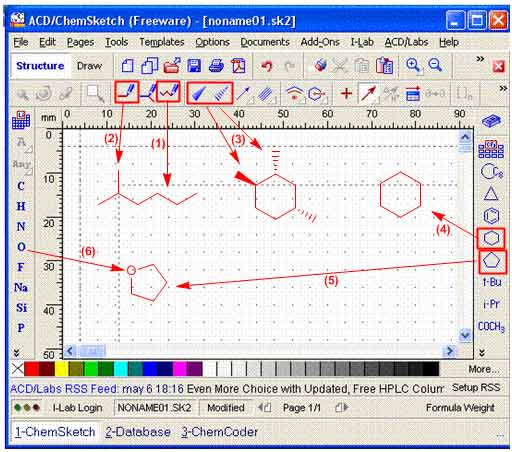Click the New document icon

pos(127,66)
